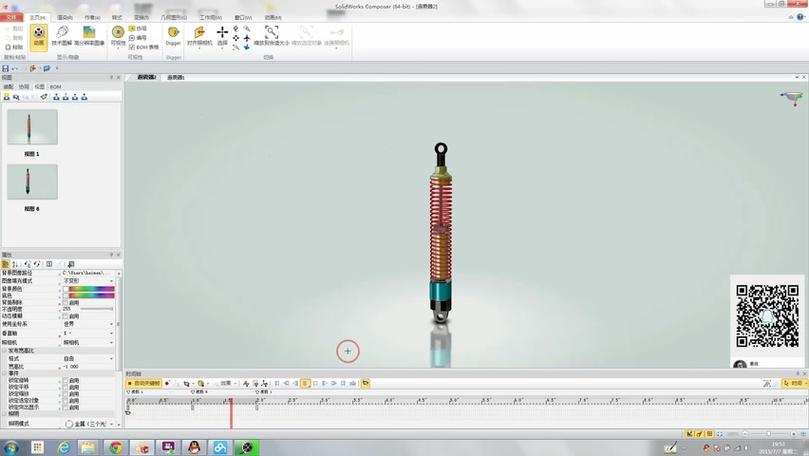The width and height of the screenshot is (809, 456).
Task: Select the first view thumbnail in Views panel
Action: pos(32,127)
